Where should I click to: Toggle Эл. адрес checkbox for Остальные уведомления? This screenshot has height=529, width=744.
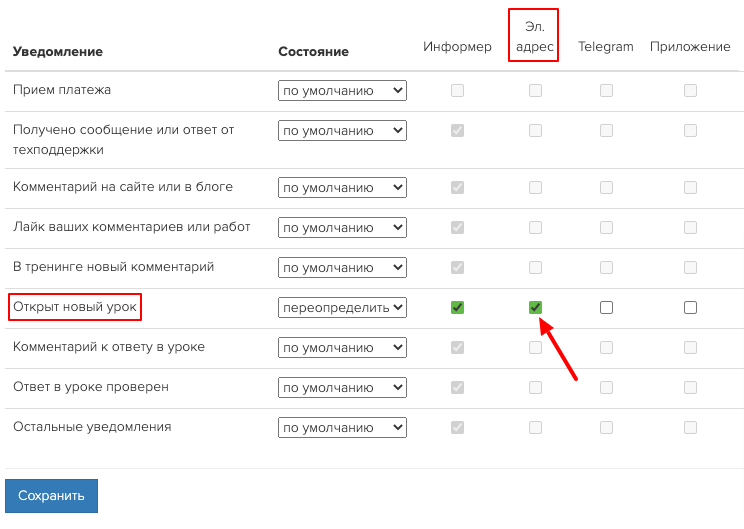pyautogui.click(x=535, y=427)
